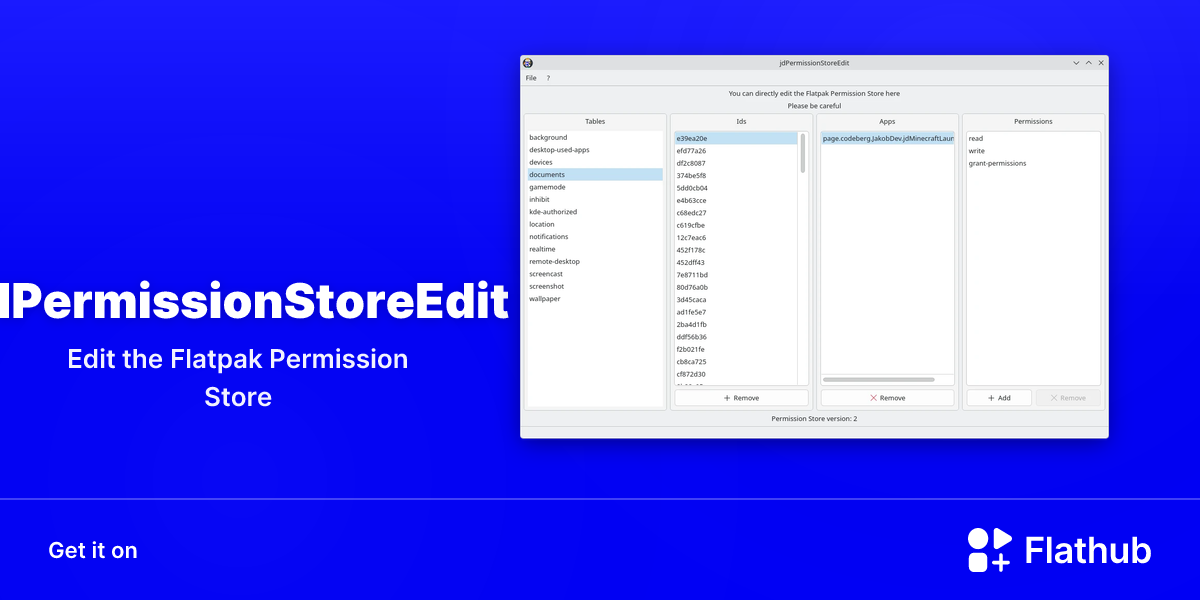Select id e4b63cce

point(736,200)
